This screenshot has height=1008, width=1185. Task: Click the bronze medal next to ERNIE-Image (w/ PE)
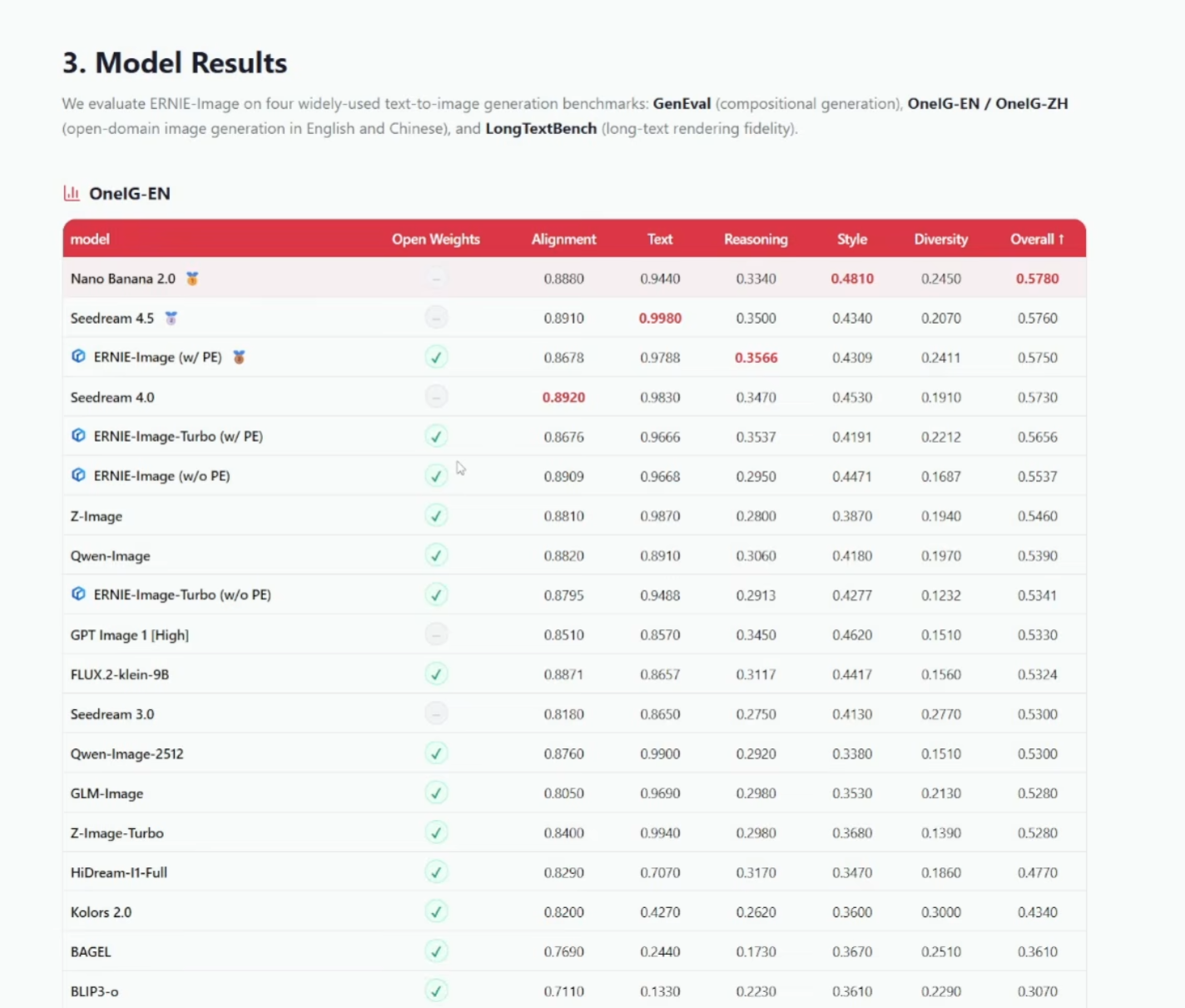tap(239, 357)
